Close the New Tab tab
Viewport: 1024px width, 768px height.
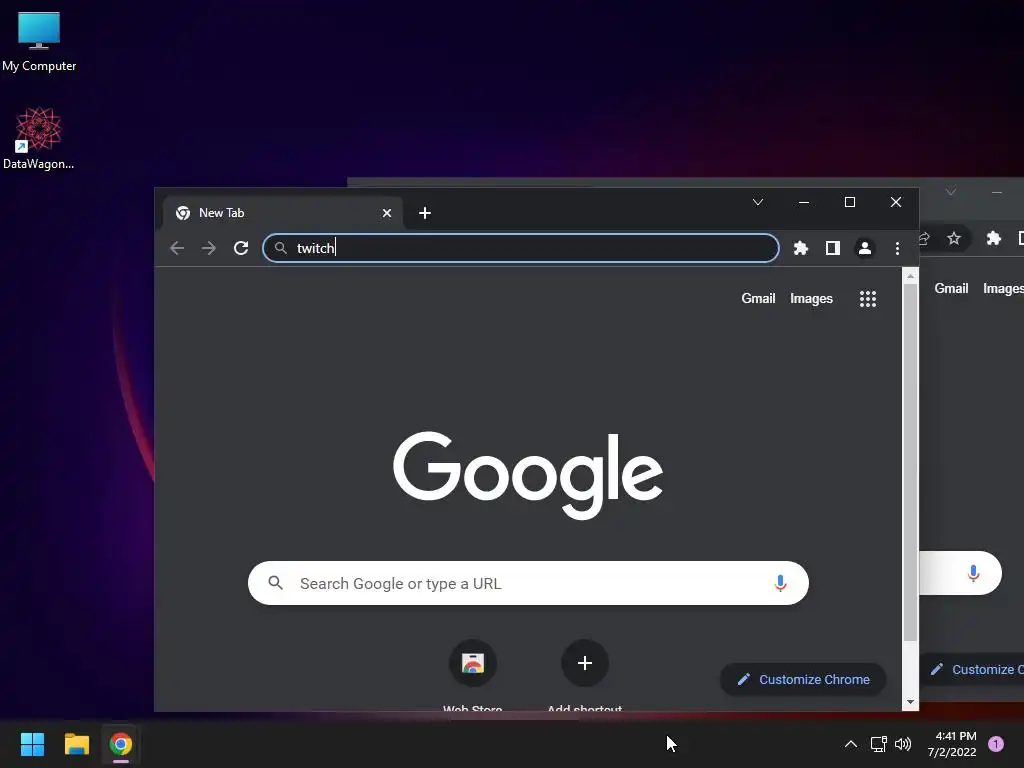point(387,213)
